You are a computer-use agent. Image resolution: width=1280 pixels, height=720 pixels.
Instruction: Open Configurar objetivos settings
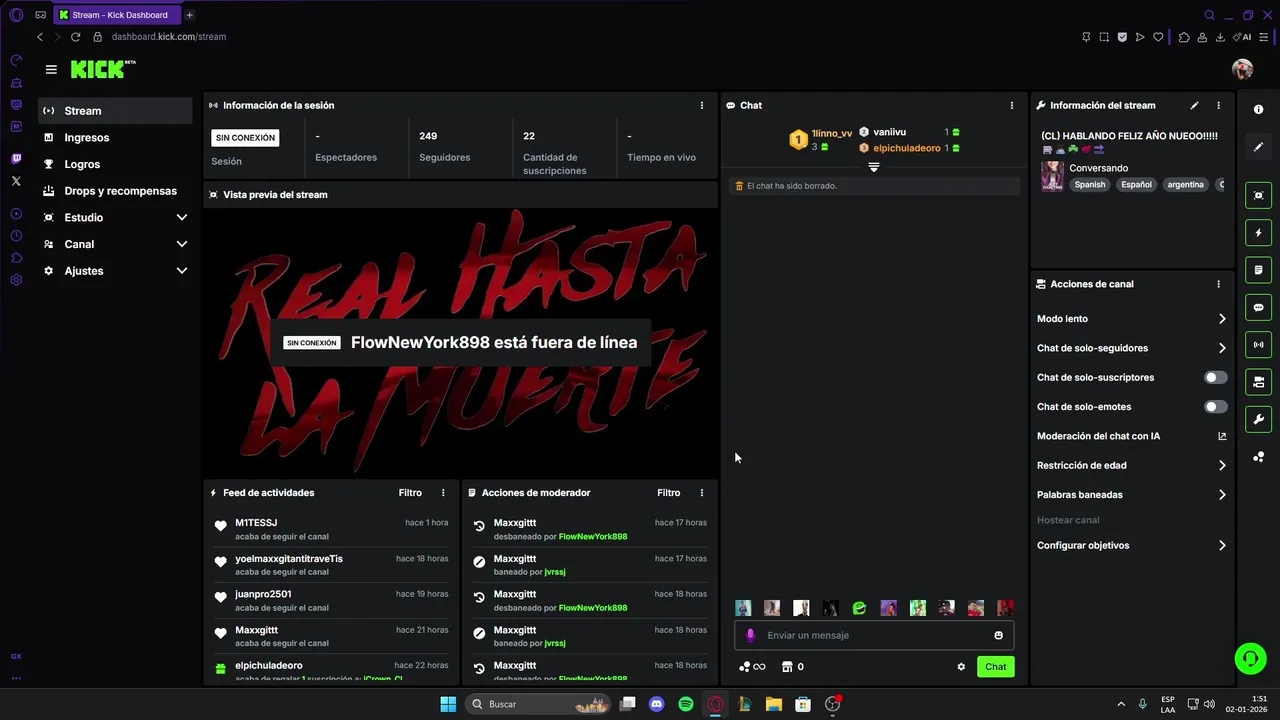pos(1131,546)
